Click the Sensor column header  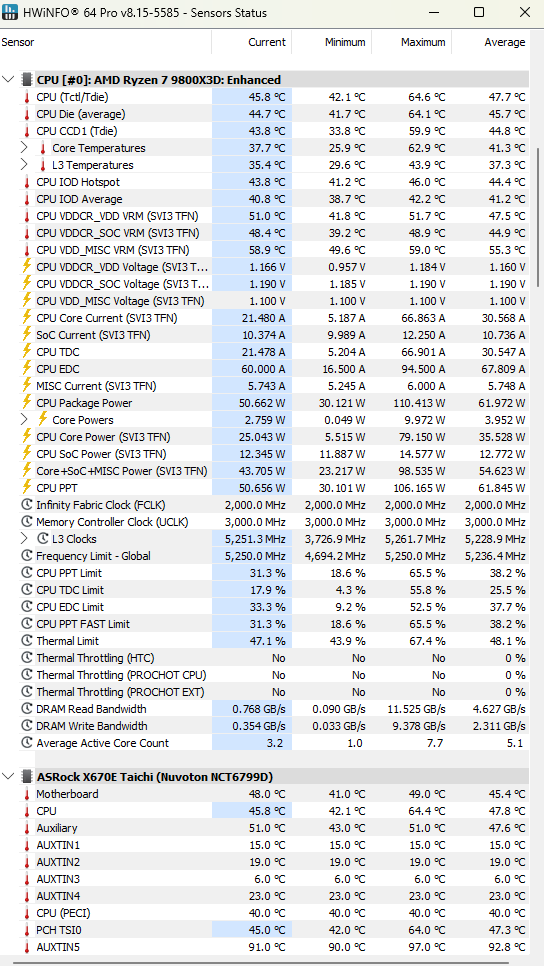pos(105,43)
